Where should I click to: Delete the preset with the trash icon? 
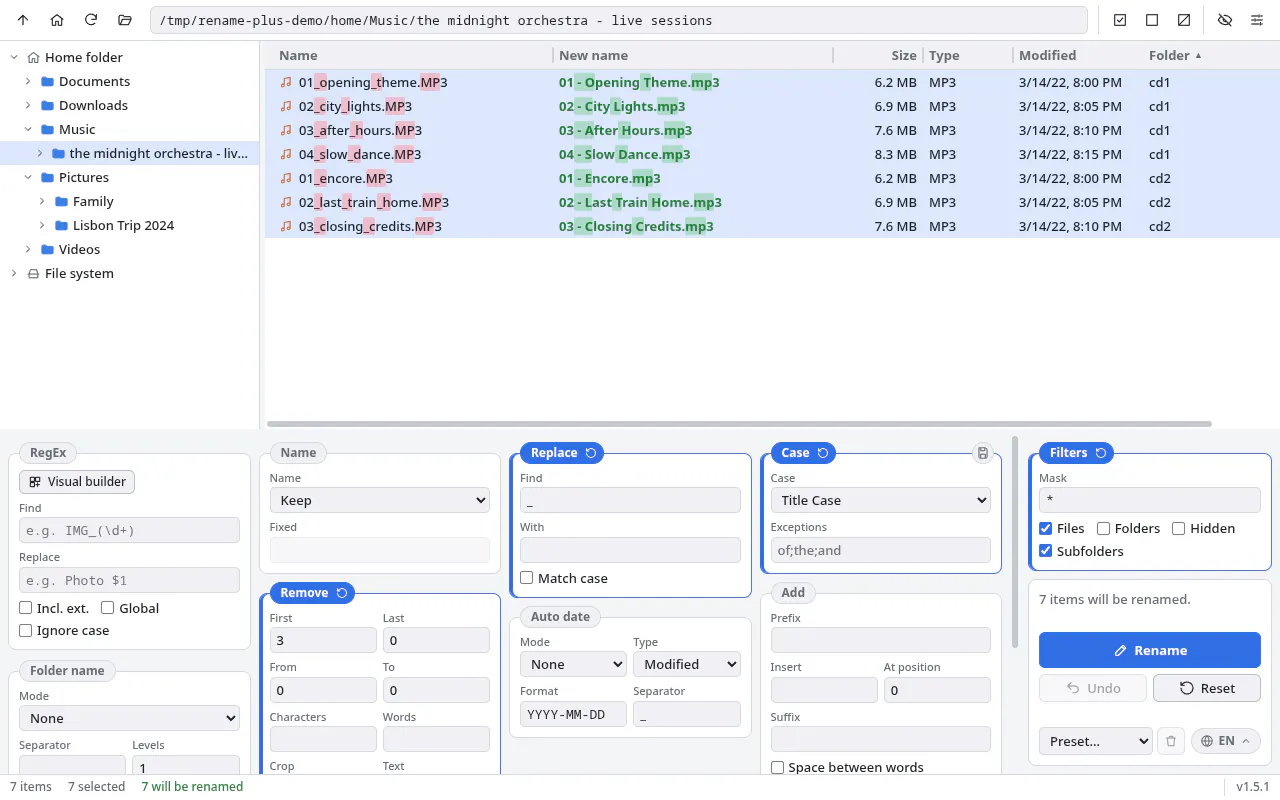1171,741
